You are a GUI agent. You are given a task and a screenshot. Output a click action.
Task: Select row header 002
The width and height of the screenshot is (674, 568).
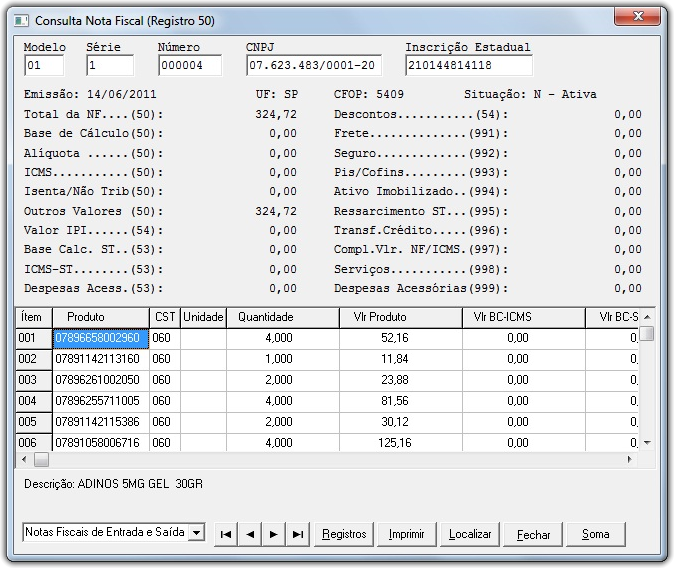click(x=34, y=359)
